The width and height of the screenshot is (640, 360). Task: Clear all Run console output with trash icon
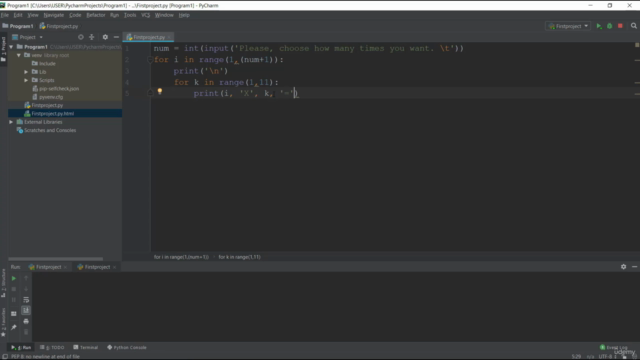(26, 332)
